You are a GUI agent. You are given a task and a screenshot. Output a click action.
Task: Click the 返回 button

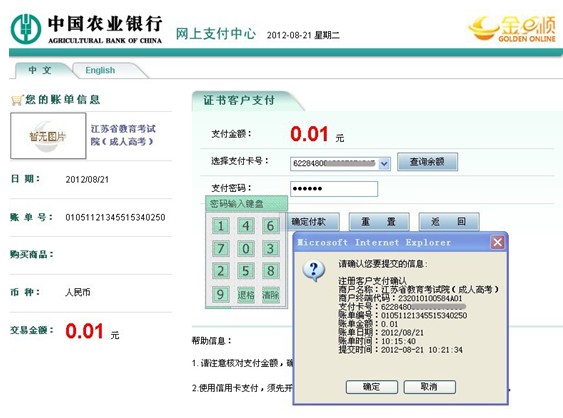[449, 222]
